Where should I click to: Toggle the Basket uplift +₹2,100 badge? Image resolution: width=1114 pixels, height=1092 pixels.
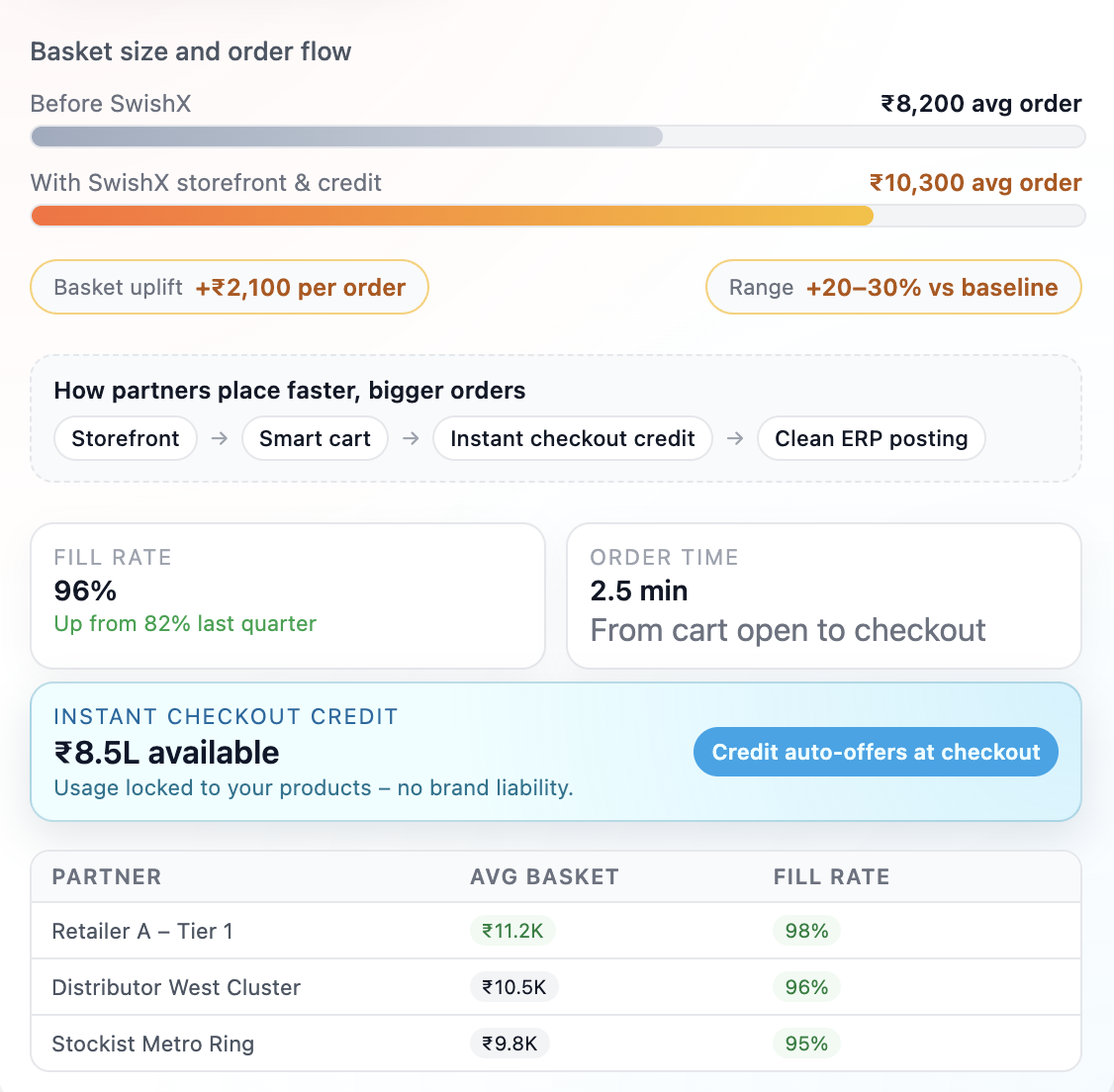[229, 287]
